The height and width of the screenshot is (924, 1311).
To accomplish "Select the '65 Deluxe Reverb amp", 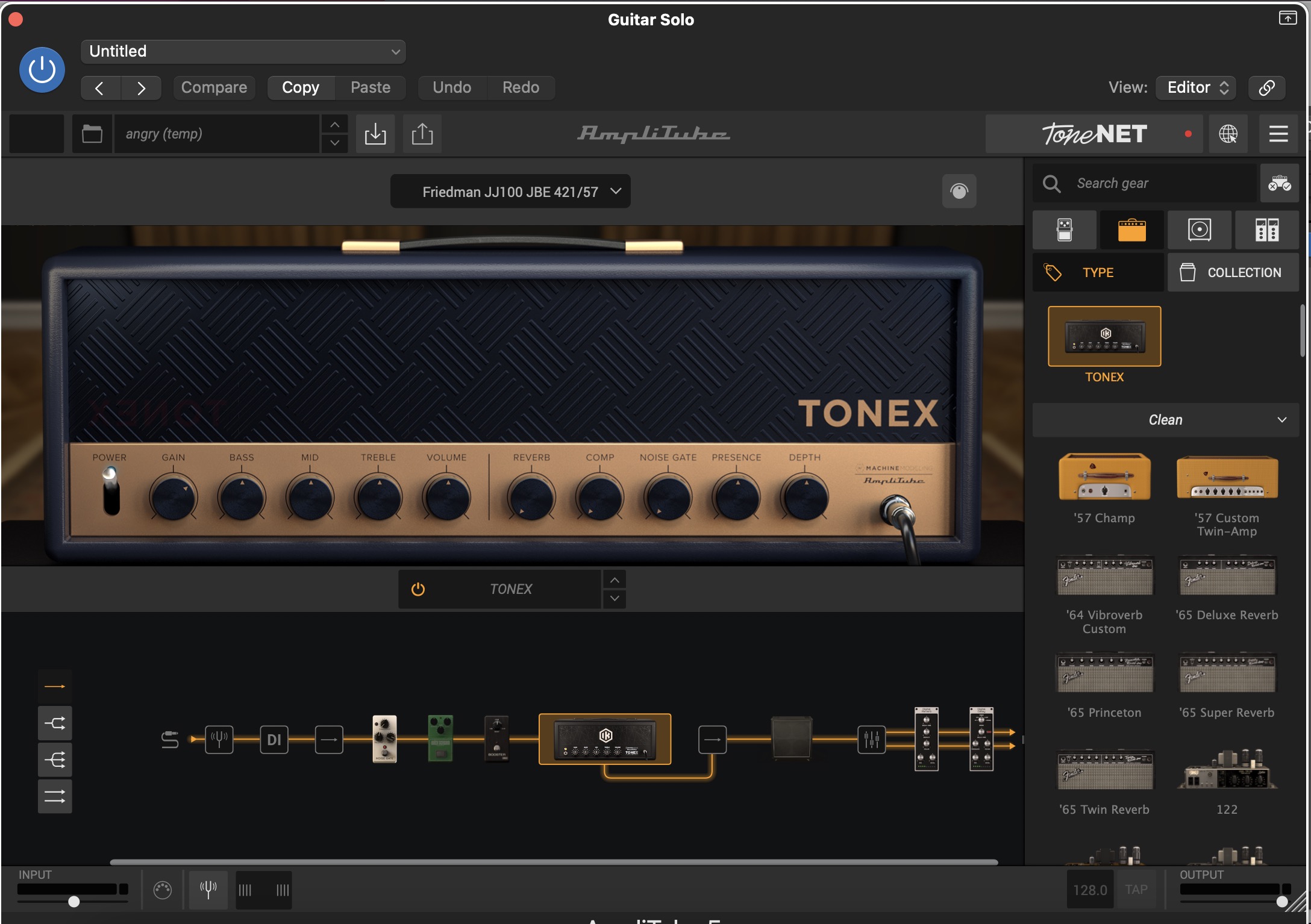I will point(1227,575).
